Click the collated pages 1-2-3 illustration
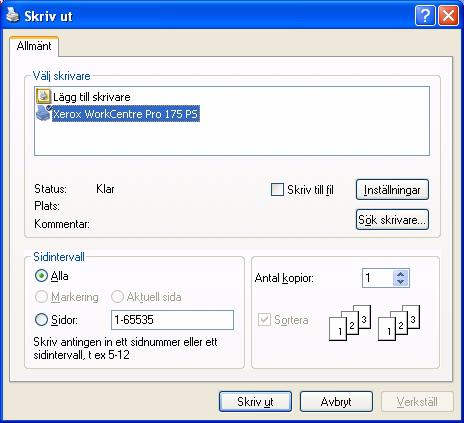The image size is (464, 423). pyautogui.click(x=374, y=323)
